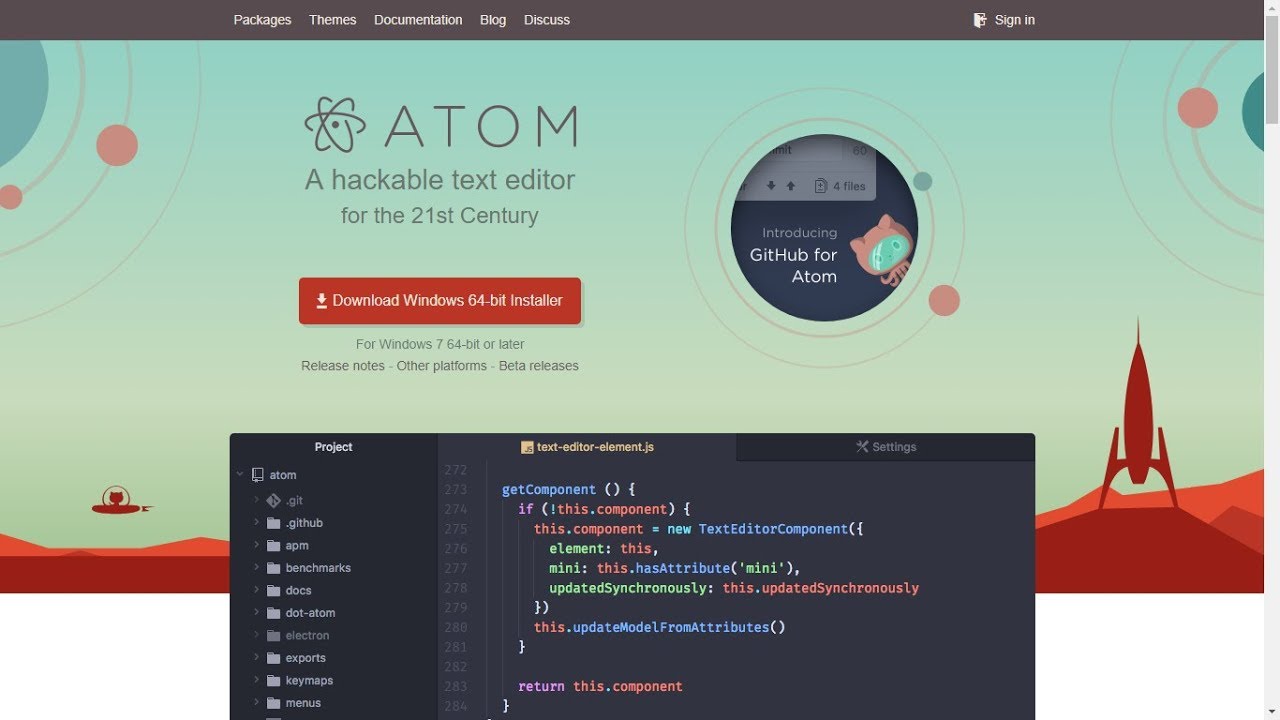Click the dot-atom folder icon
Viewport: 1280px width, 720px height.
click(x=273, y=613)
